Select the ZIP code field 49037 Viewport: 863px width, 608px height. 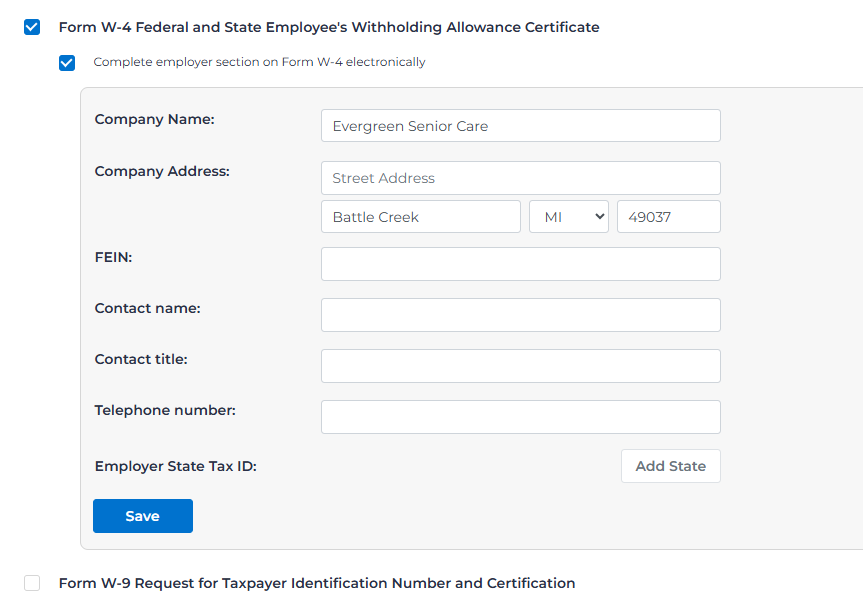point(668,217)
